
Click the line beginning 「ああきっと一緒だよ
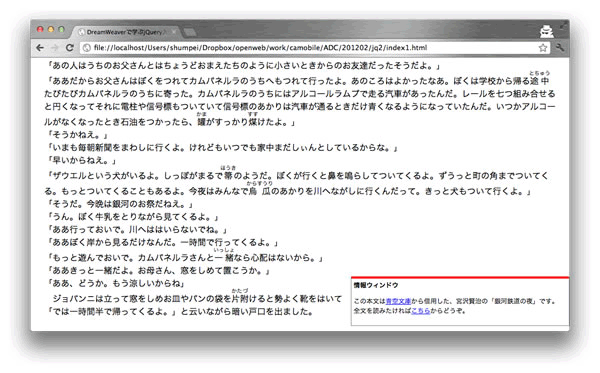pos(158,270)
